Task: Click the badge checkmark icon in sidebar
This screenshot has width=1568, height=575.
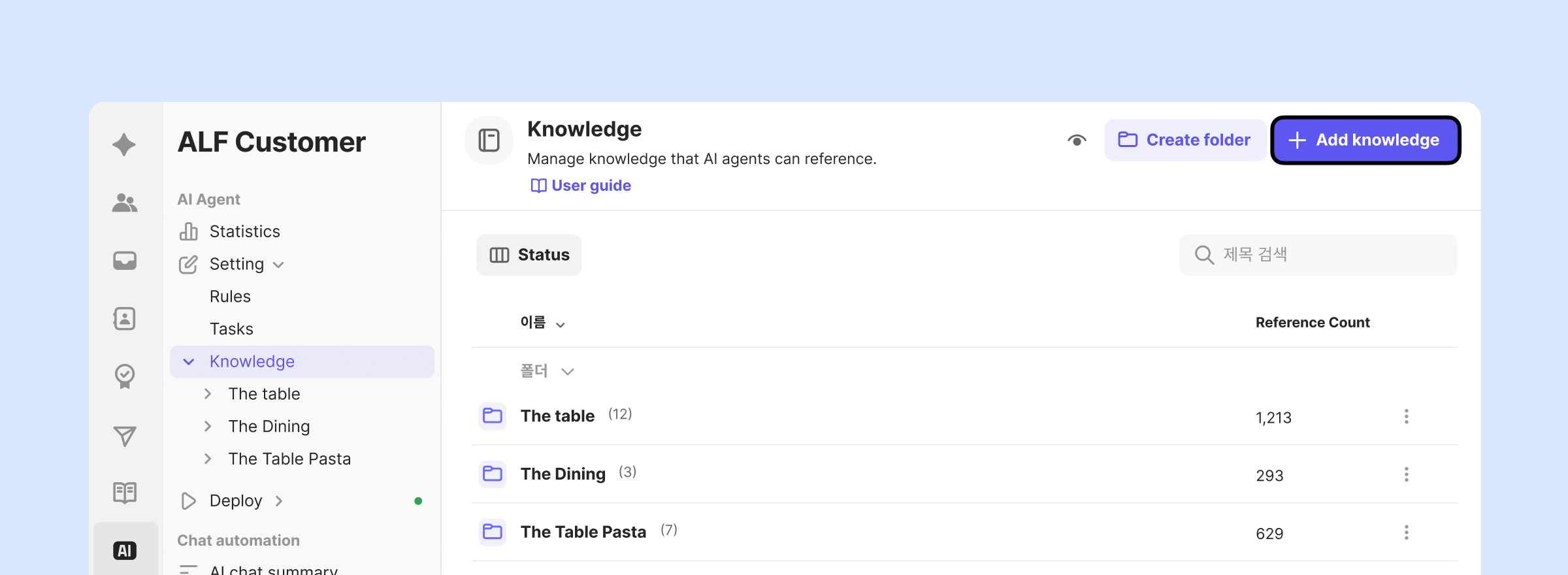Action: coord(124,376)
